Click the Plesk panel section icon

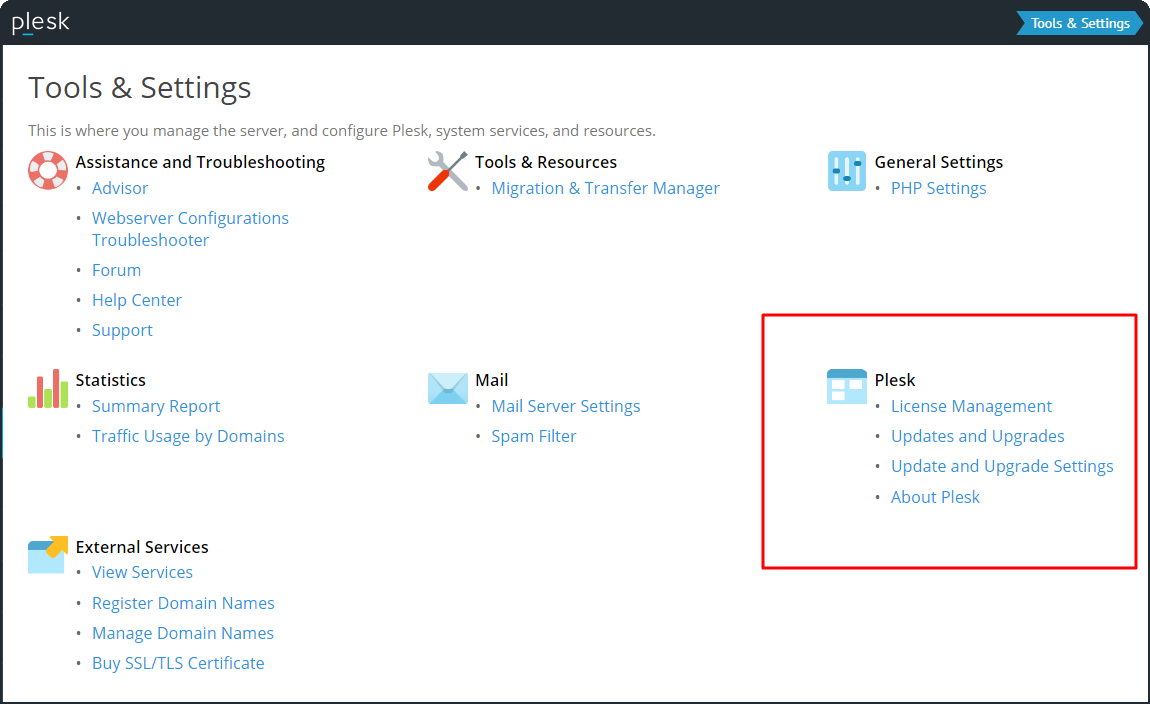click(847, 386)
